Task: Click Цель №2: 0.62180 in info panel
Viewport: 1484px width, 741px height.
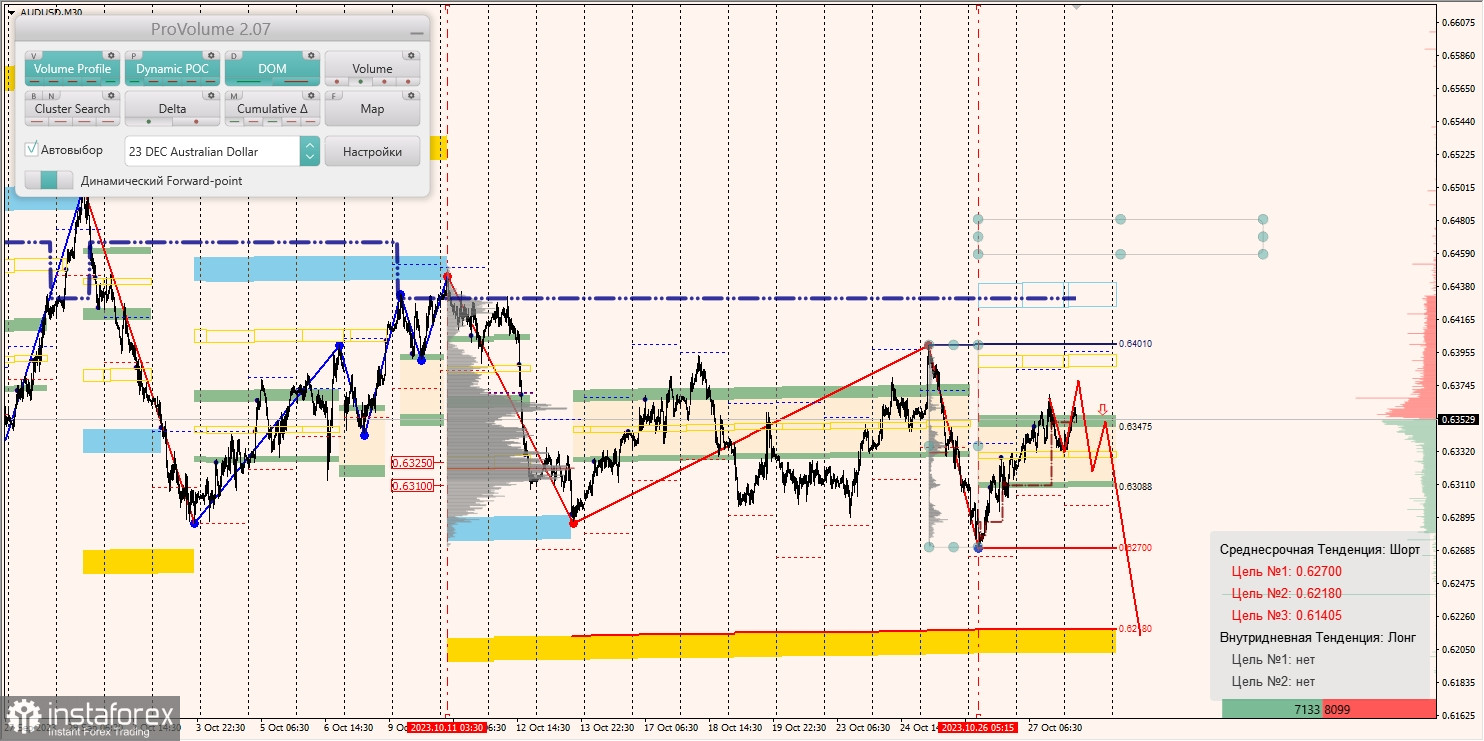Action: click(x=1286, y=593)
